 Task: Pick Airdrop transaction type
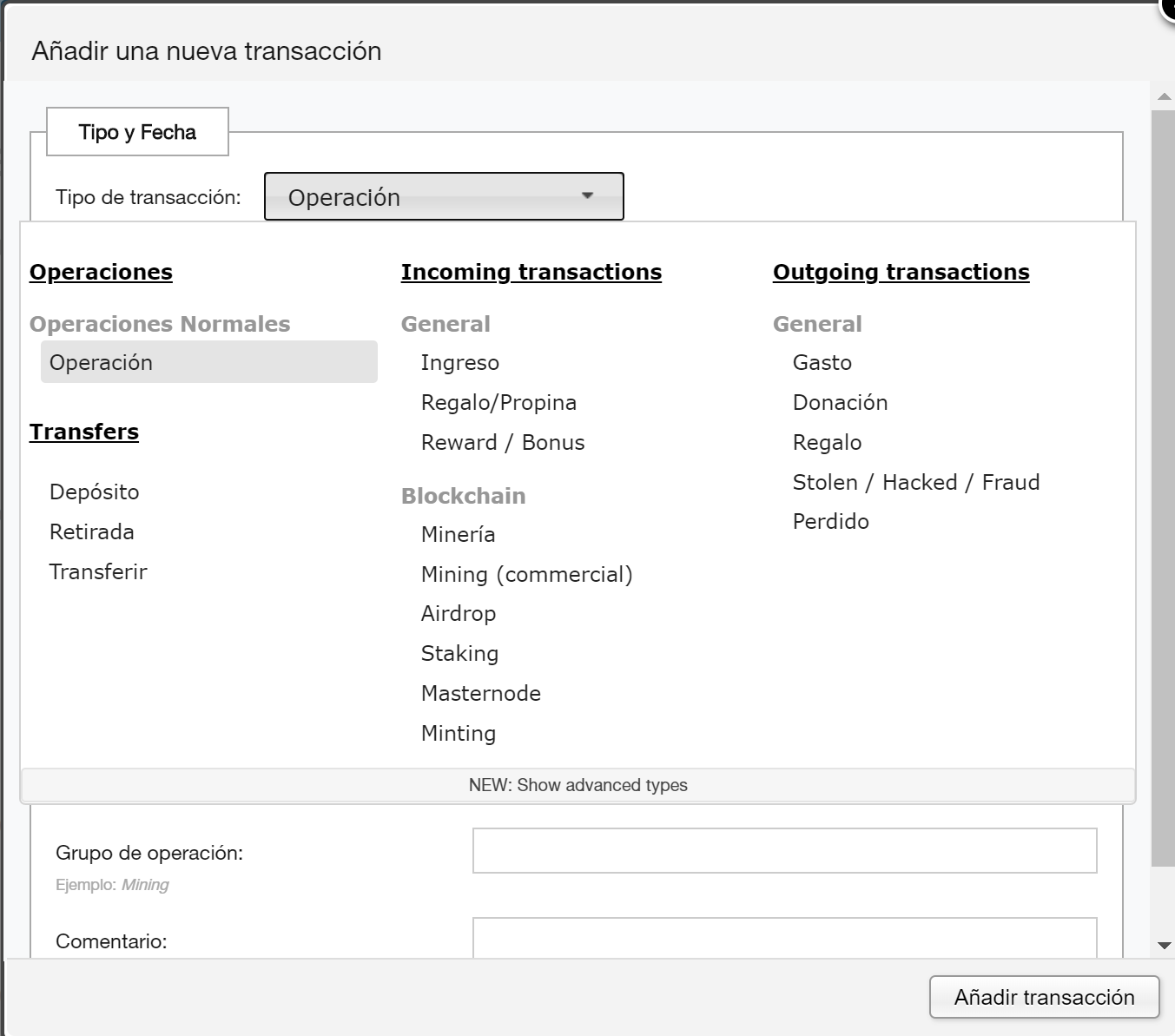pos(459,614)
